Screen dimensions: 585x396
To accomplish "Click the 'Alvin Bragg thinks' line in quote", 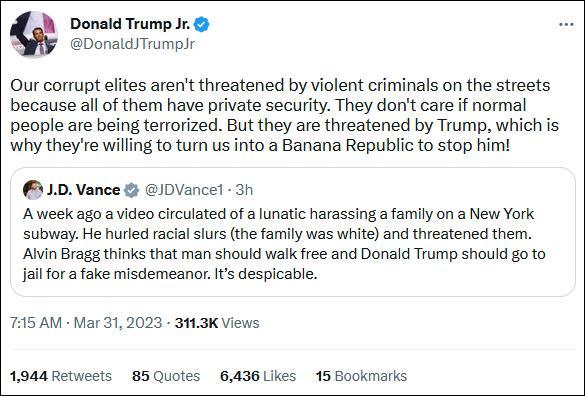I will [x=284, y=254].
